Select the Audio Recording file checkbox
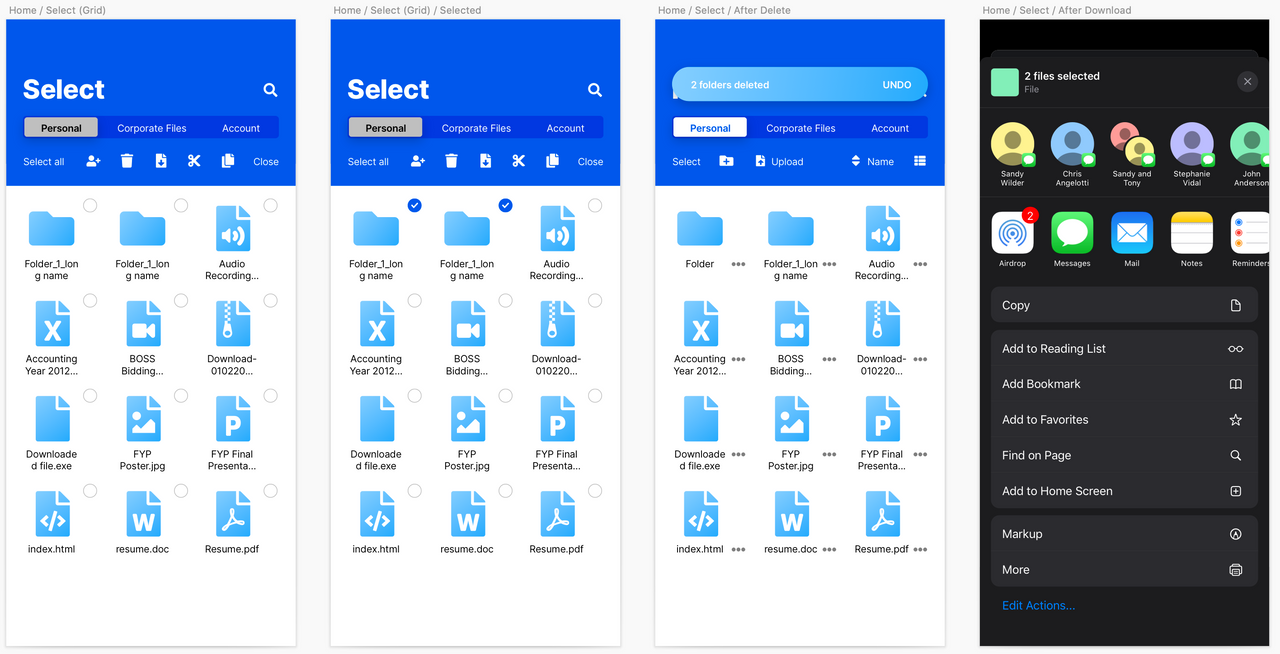This screenshot has width=1280, height=654. coord(270,205)
